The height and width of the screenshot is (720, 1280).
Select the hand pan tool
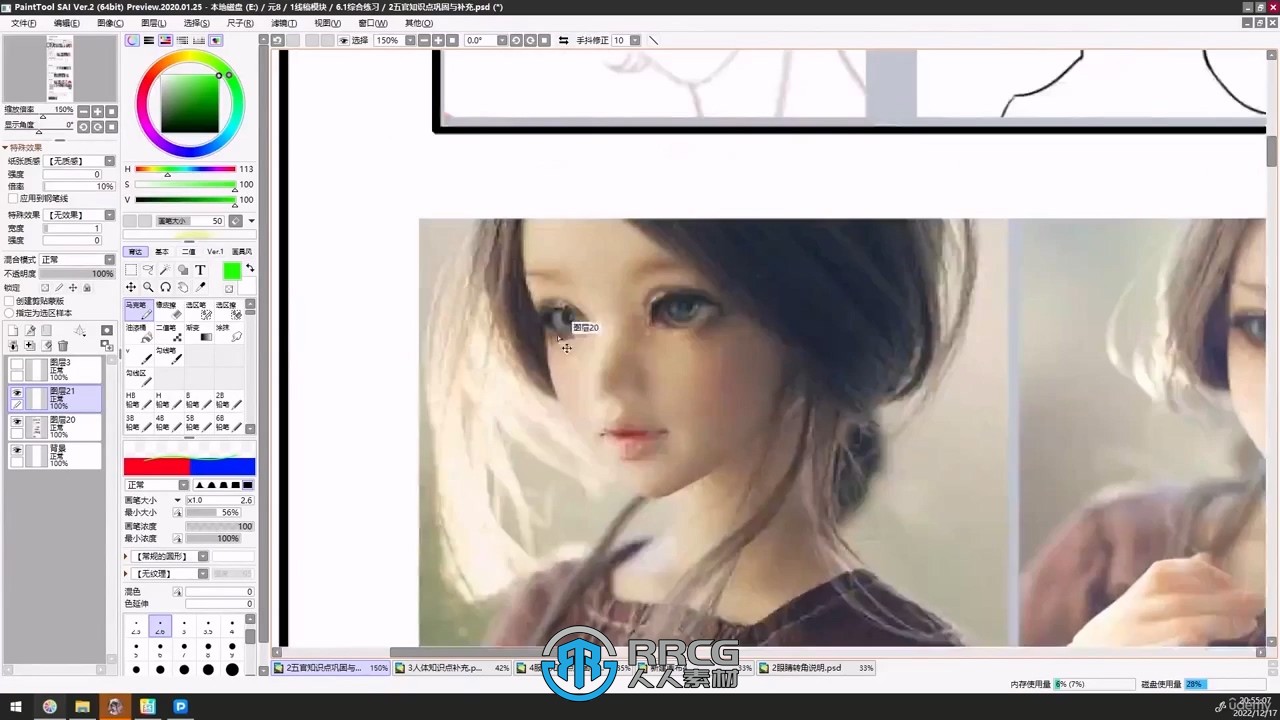click(183, 287)
